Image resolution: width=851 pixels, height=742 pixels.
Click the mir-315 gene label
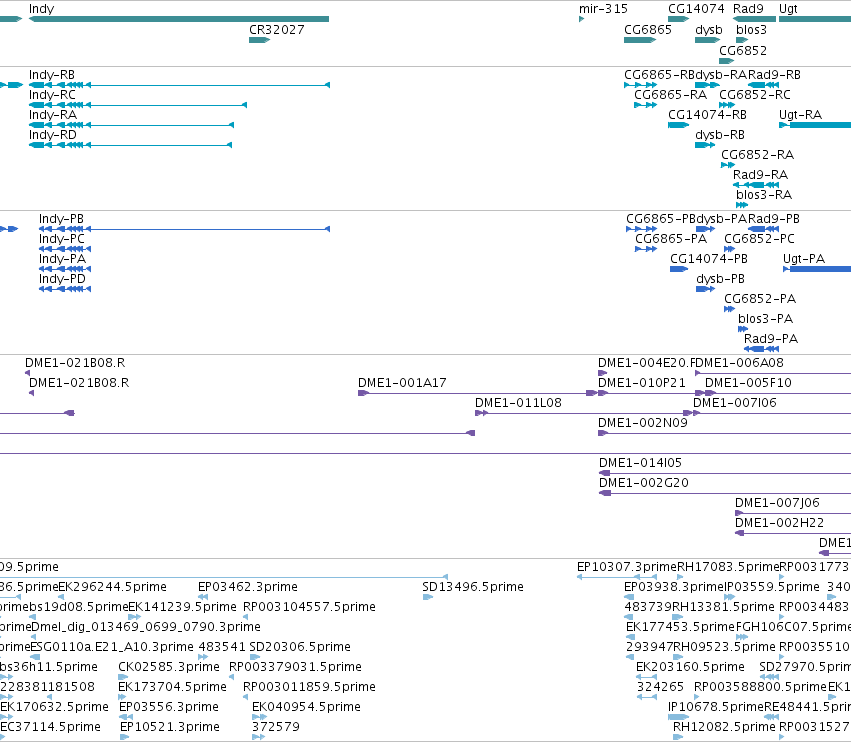(x=603, y=9)
